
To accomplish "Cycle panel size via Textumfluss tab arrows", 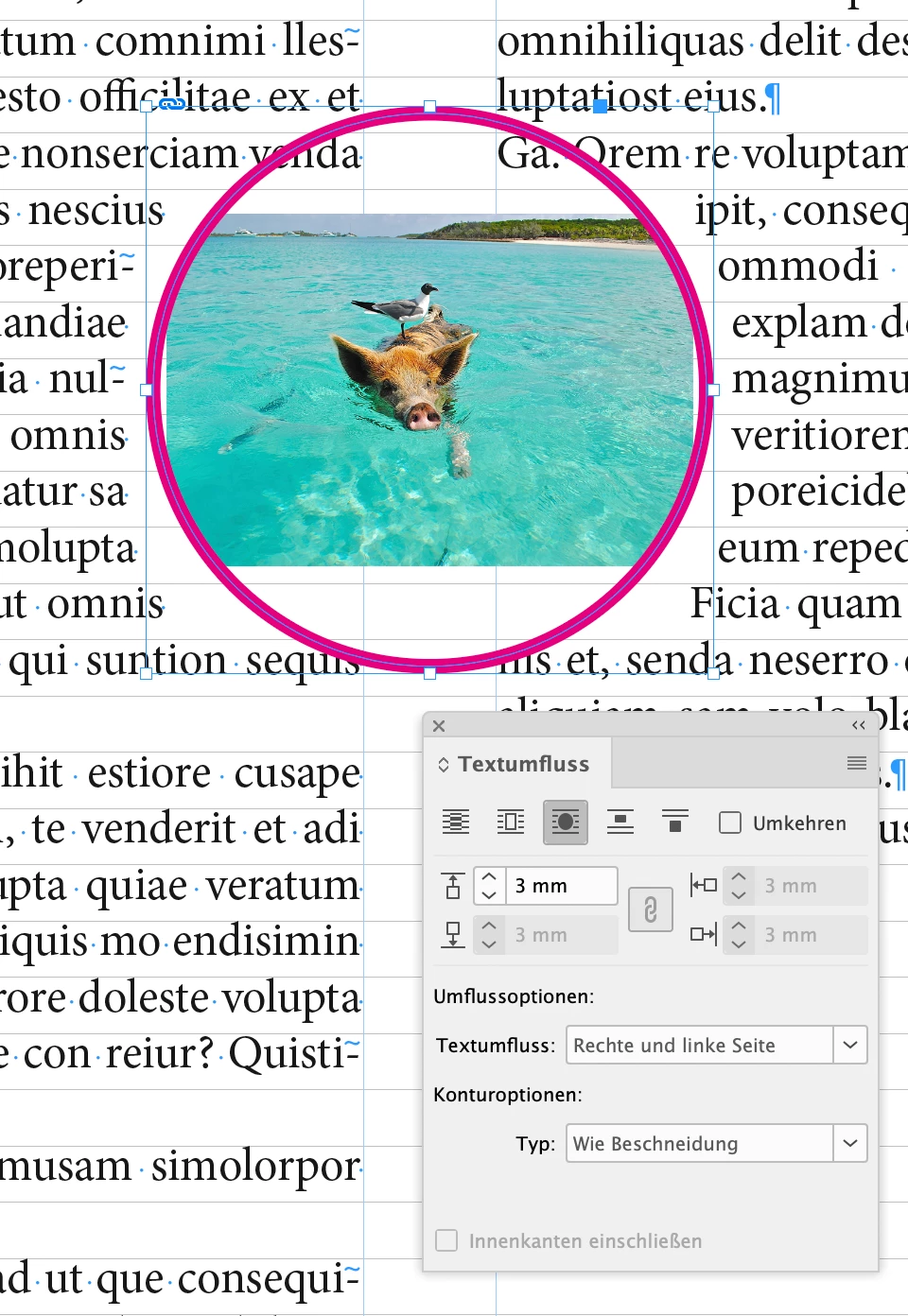I will (444, 764).
